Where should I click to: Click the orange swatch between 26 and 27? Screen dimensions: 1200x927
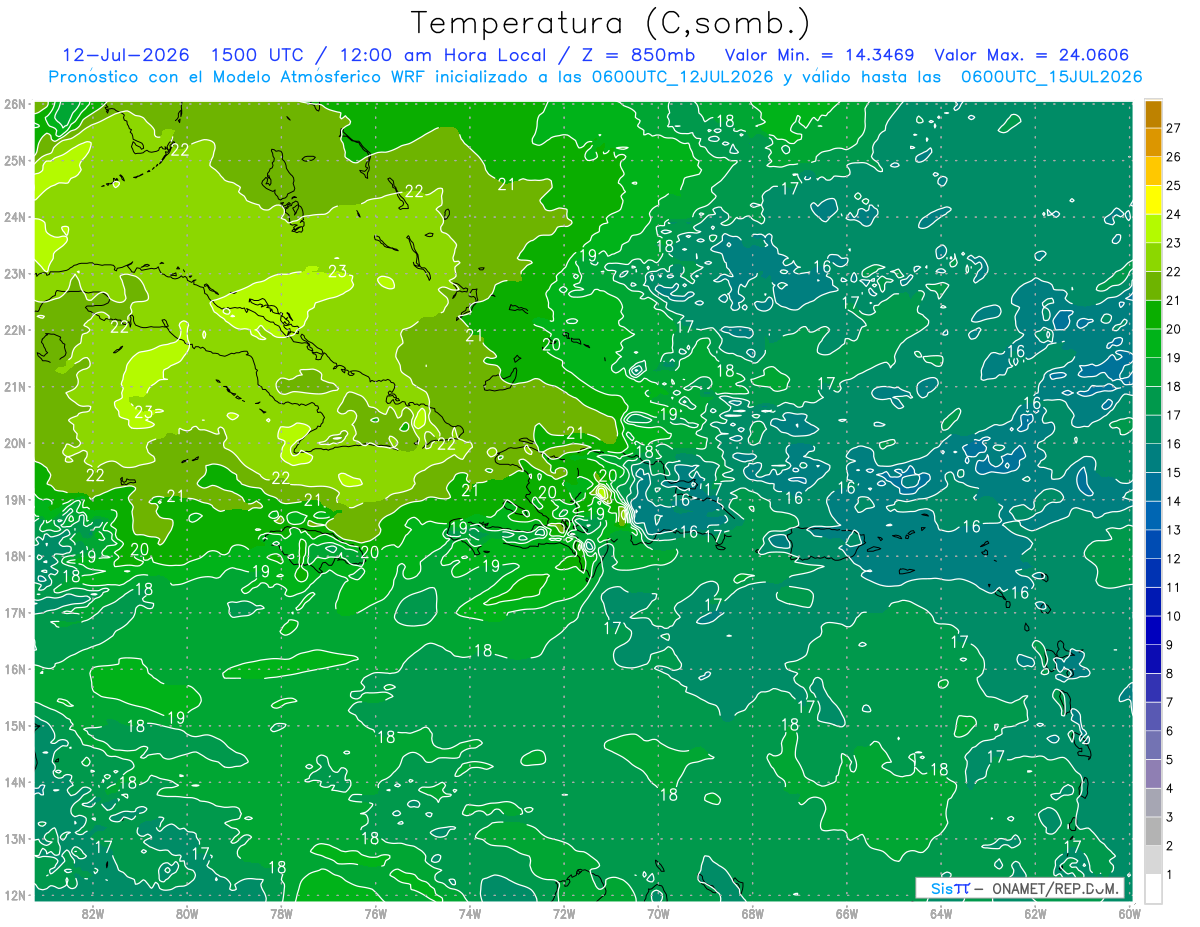coord(1153,142)
